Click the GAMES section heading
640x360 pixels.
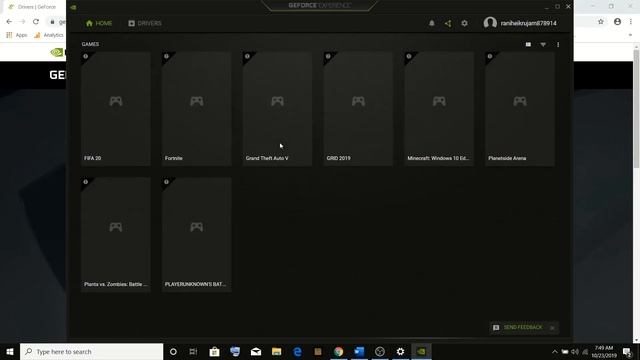tap(90, 44)
